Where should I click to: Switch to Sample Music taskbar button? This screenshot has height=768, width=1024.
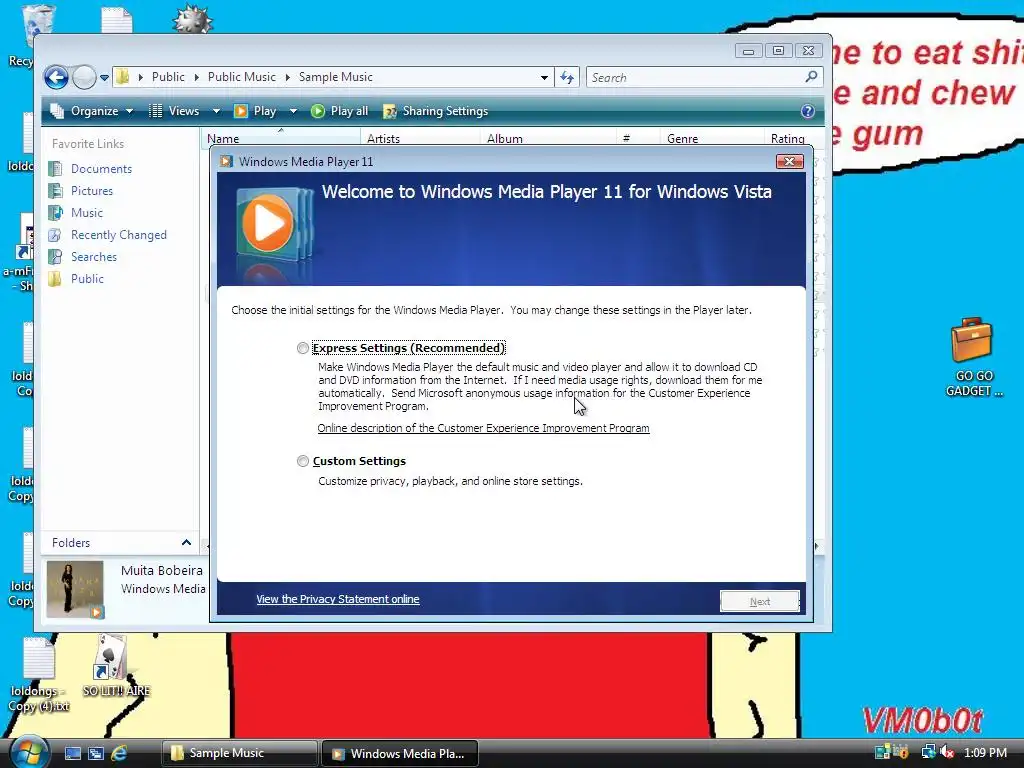click(x=238, y=753)
